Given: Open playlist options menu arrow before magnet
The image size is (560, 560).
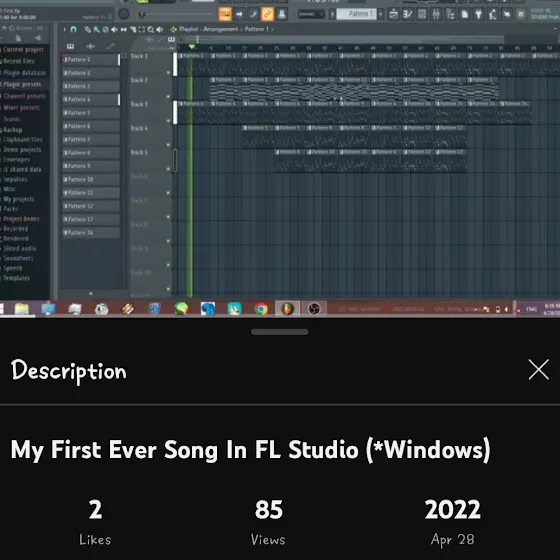Looking at the screenshot, I should (x=65, y=30).
